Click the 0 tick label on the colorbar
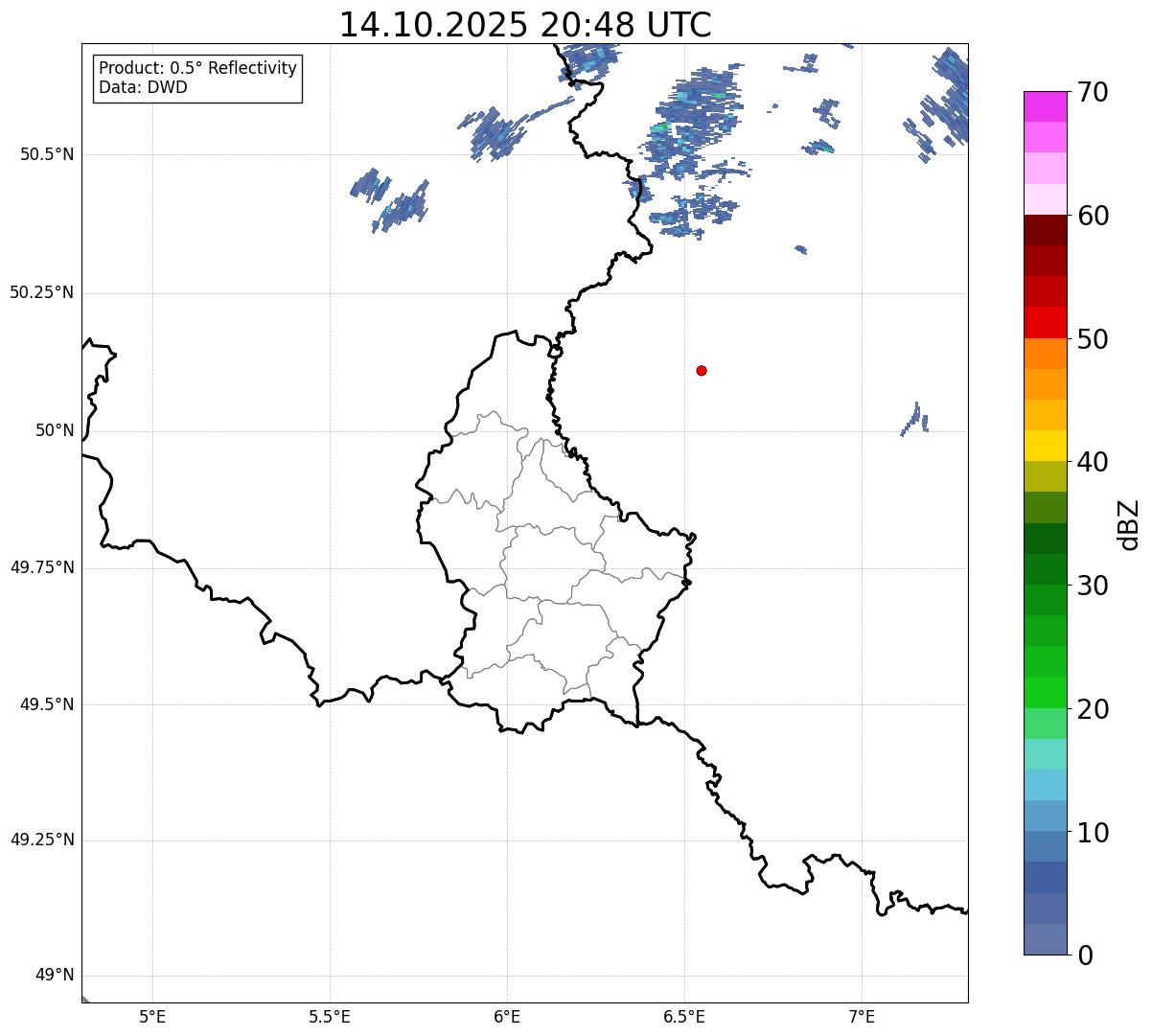1152x1036 pixels. pyautogui.click(x=1085, y=955)
